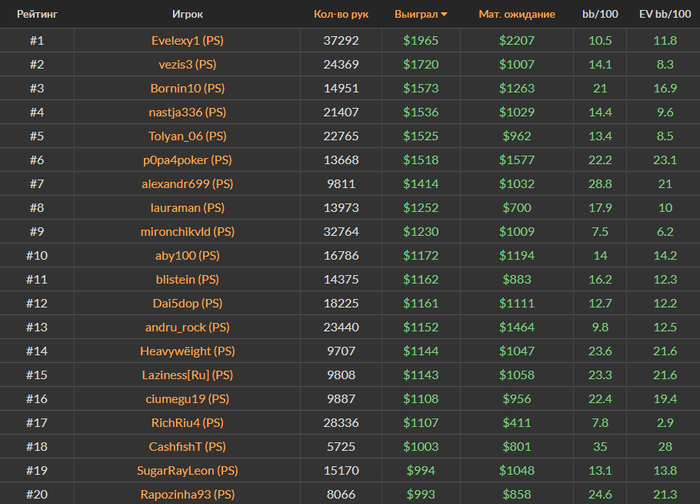This screenshot has height=504, width=700.
Task: Open player Evelexy1 (PS) profile
Action: click(x=187, y=40)
